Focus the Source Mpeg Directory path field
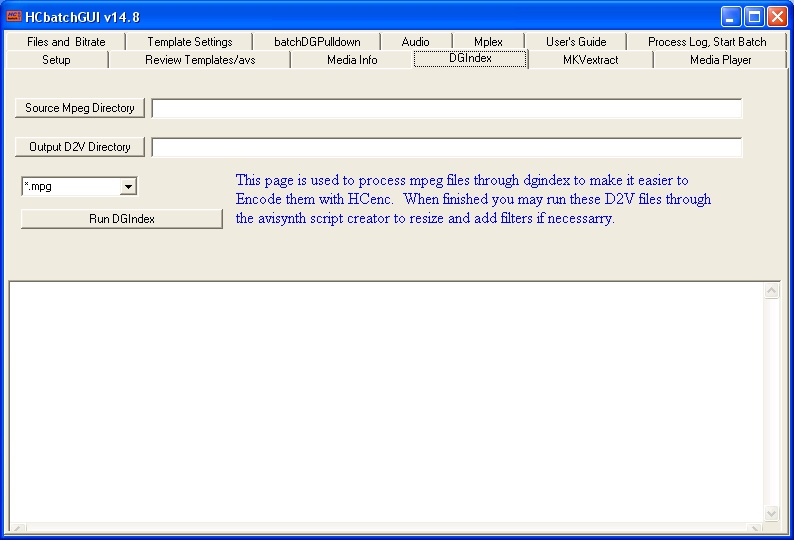Image resolution: width=794 pixels, height=540 pixels. click(x=447, y=108)
